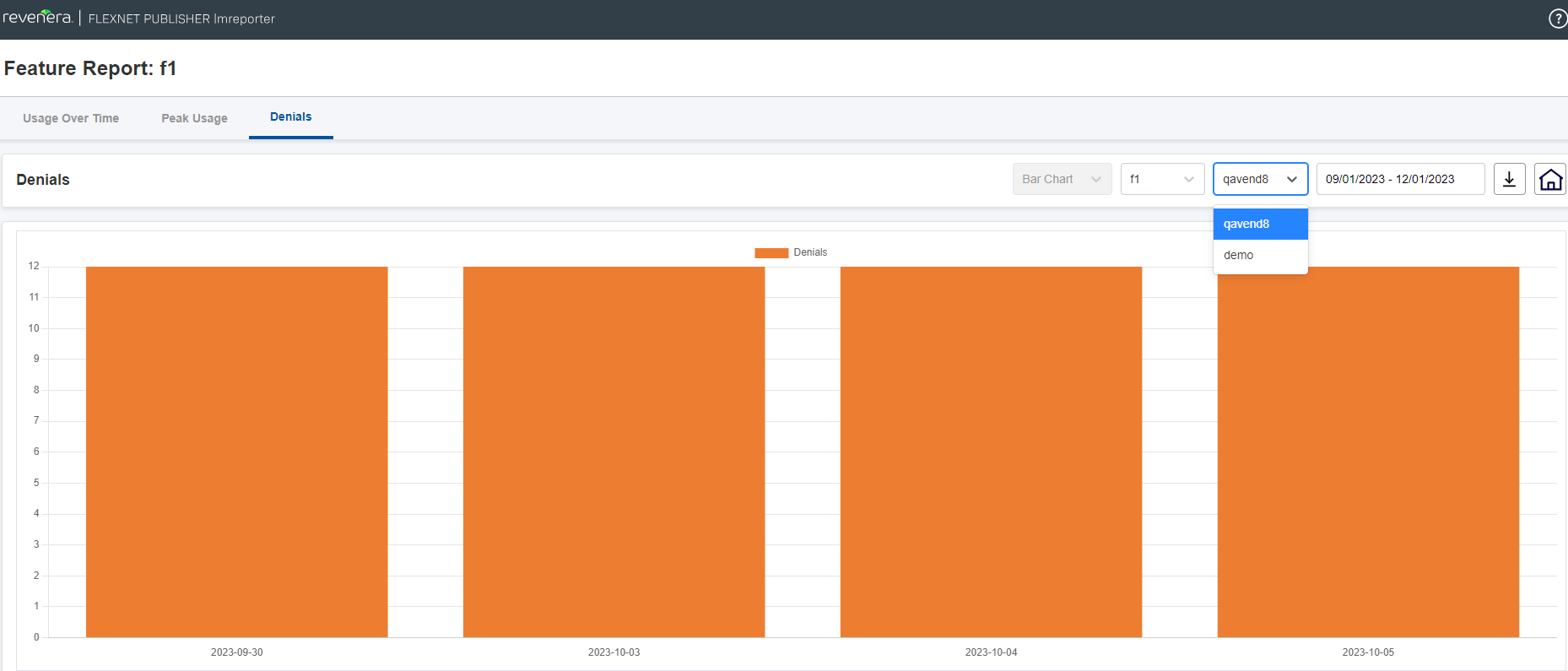Click the FLEXNET PUBLISHER lmreporter title
Screen dimensions: 1568x671
pos(181,19)
